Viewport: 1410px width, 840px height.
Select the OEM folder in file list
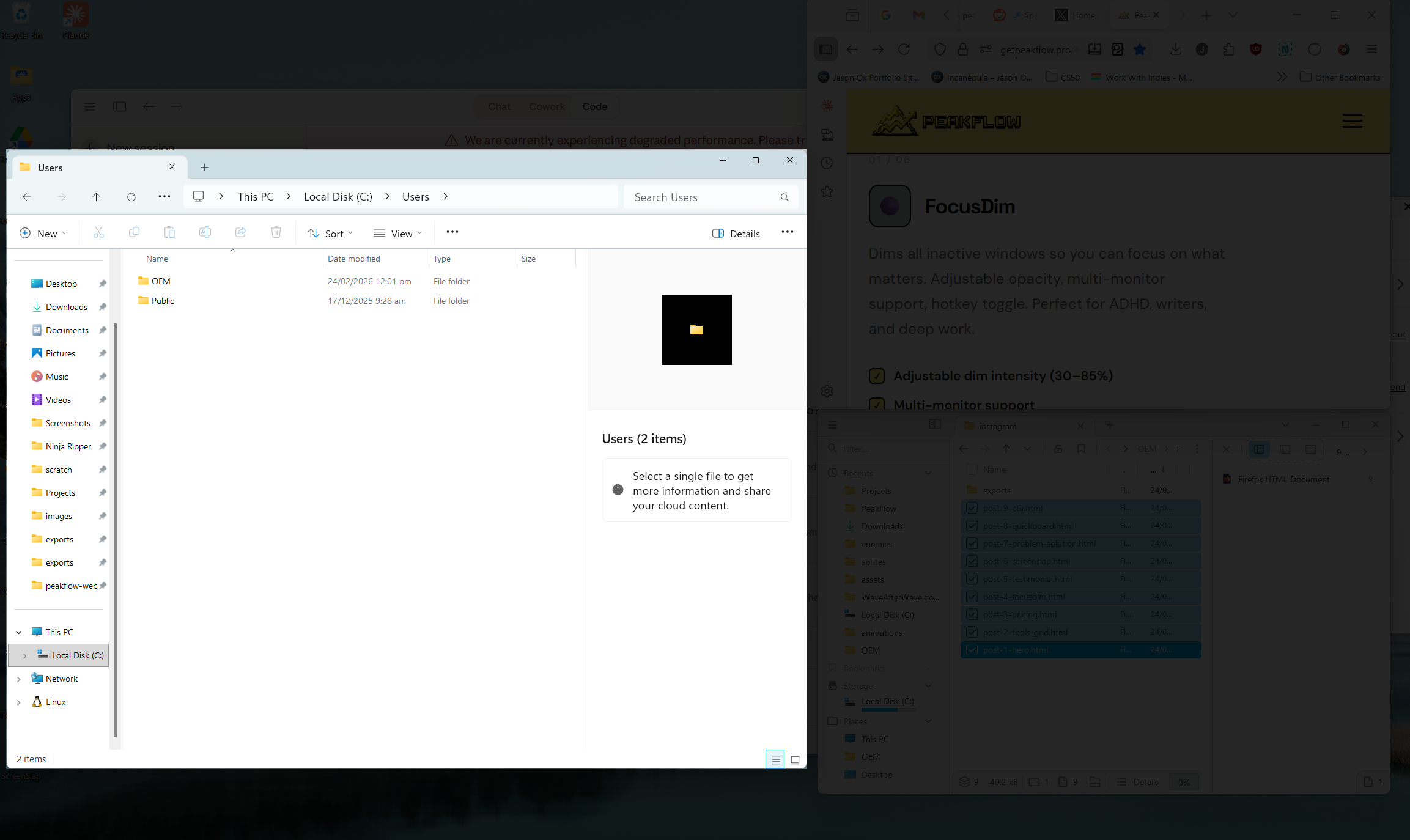161,281
